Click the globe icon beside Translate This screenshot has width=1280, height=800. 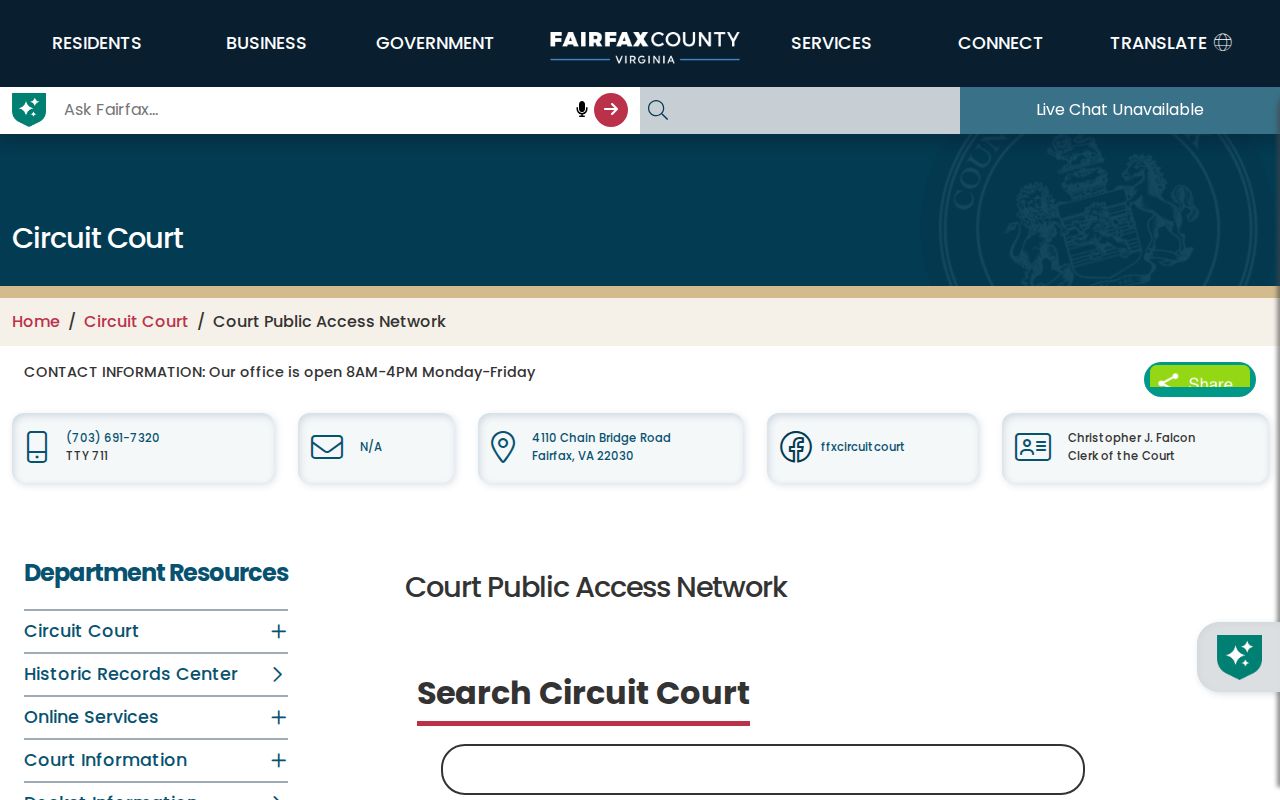point(1223,42)
